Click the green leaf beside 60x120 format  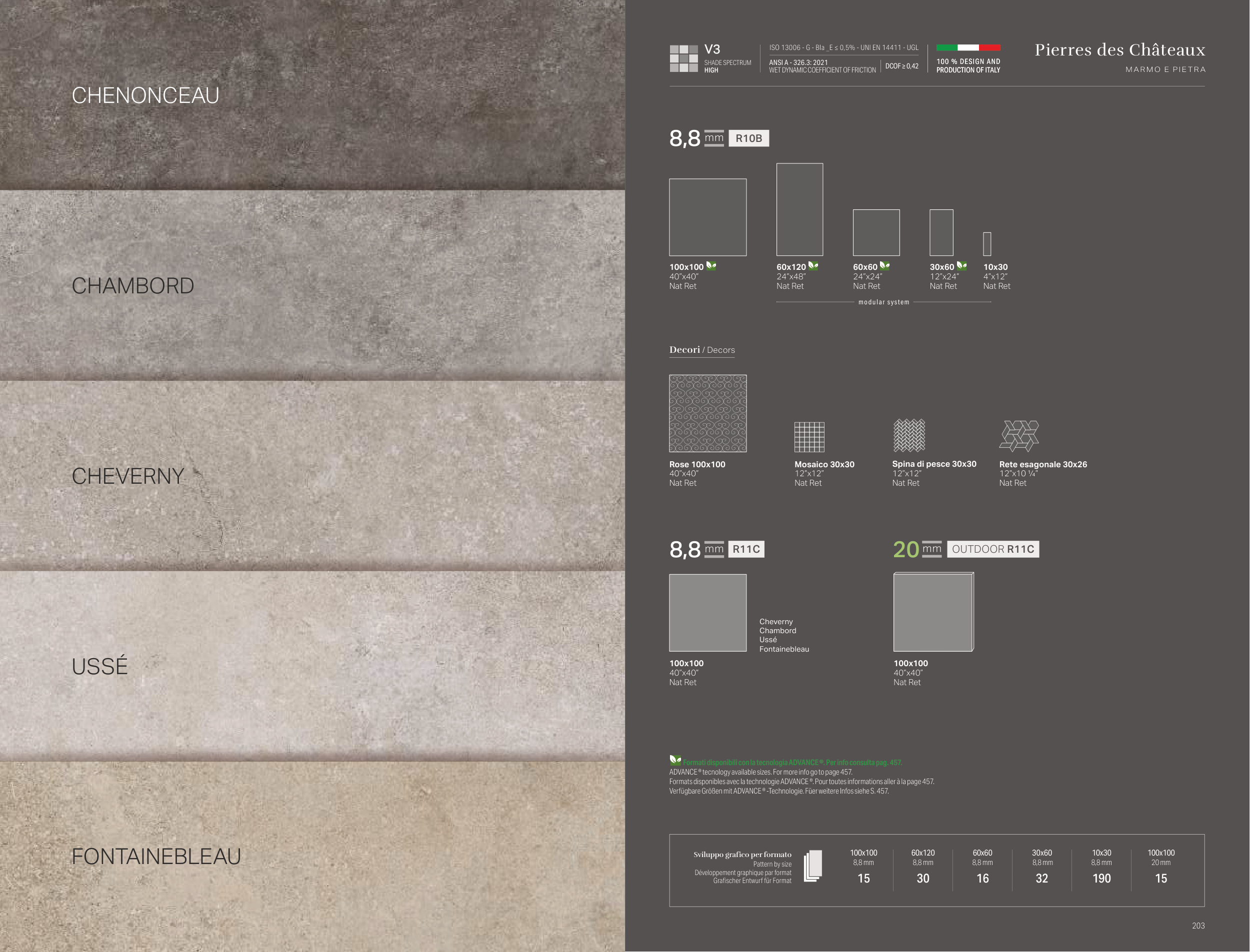point(813,265)
